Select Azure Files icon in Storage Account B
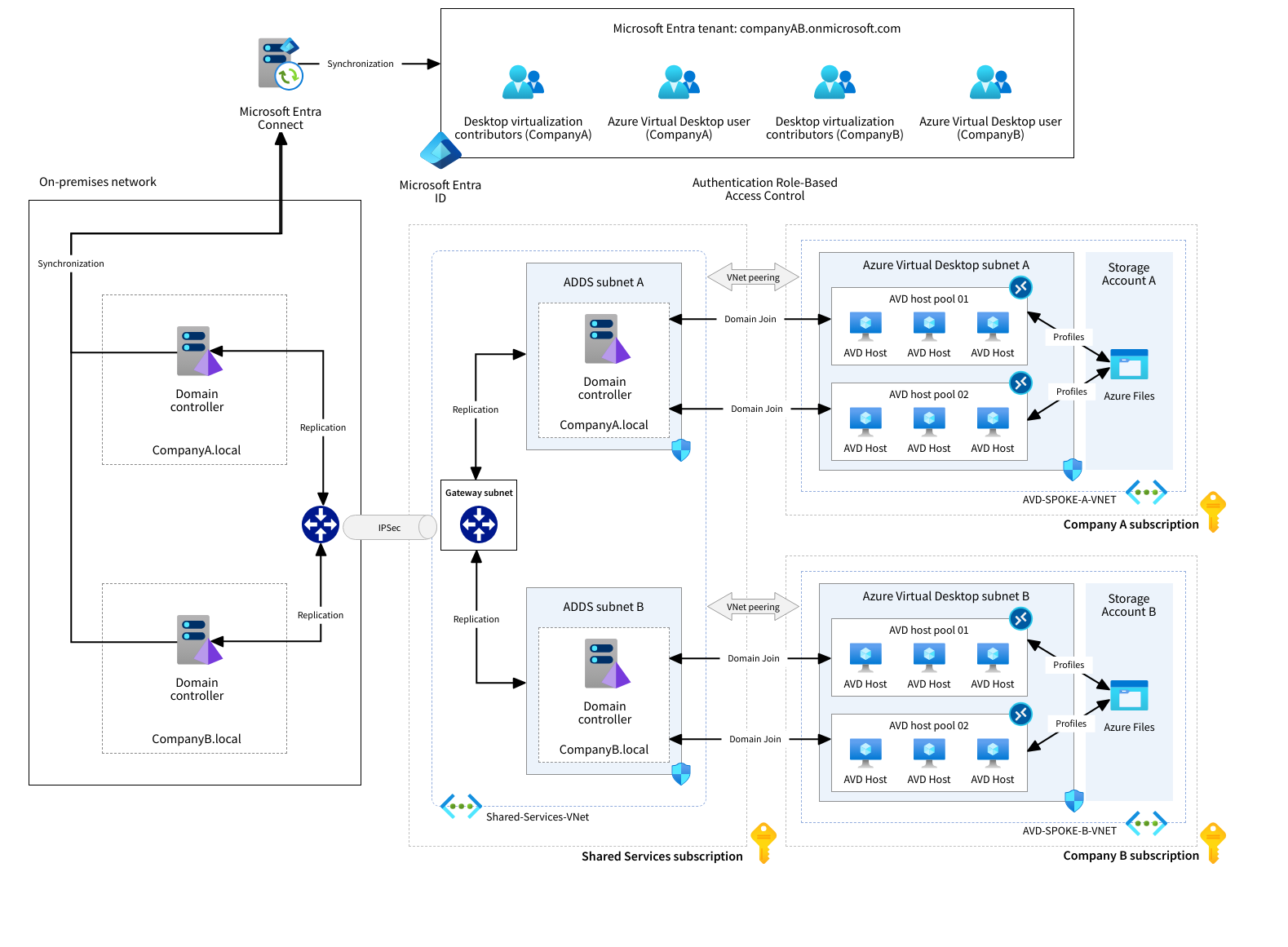 (x=1129, y=696)
